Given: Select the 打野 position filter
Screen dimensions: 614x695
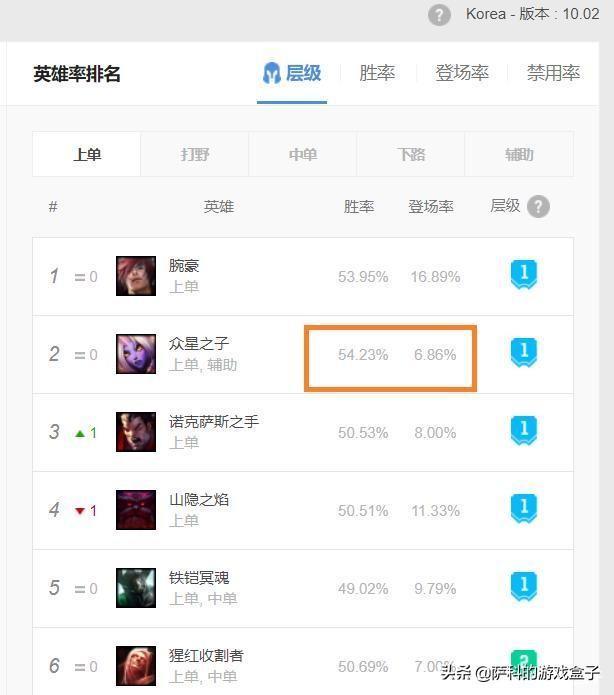Looking at the screenshot, I should [195, 155].
